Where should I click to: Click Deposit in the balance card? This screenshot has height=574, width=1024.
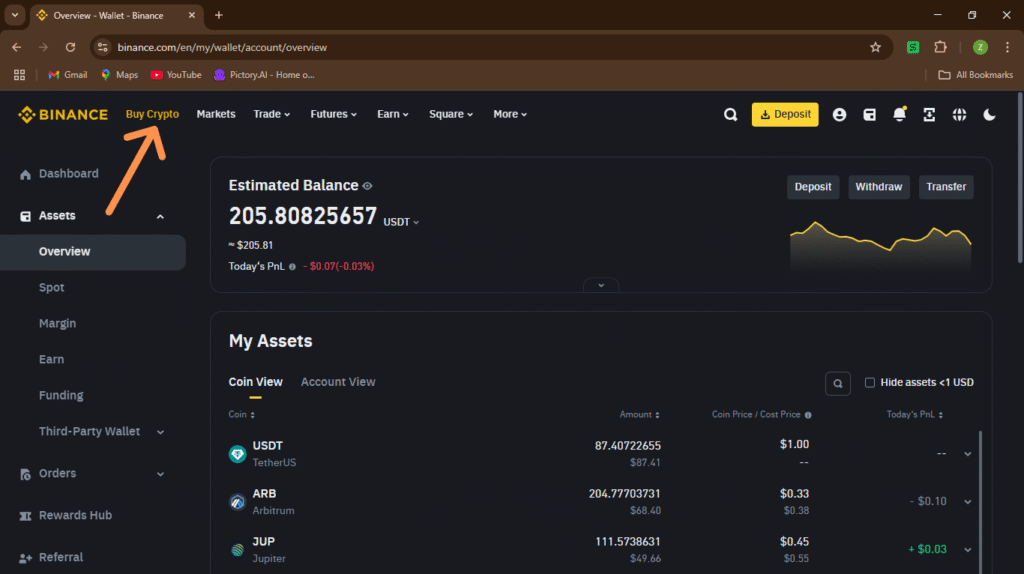pyautogui.click(x=812, y=187)
